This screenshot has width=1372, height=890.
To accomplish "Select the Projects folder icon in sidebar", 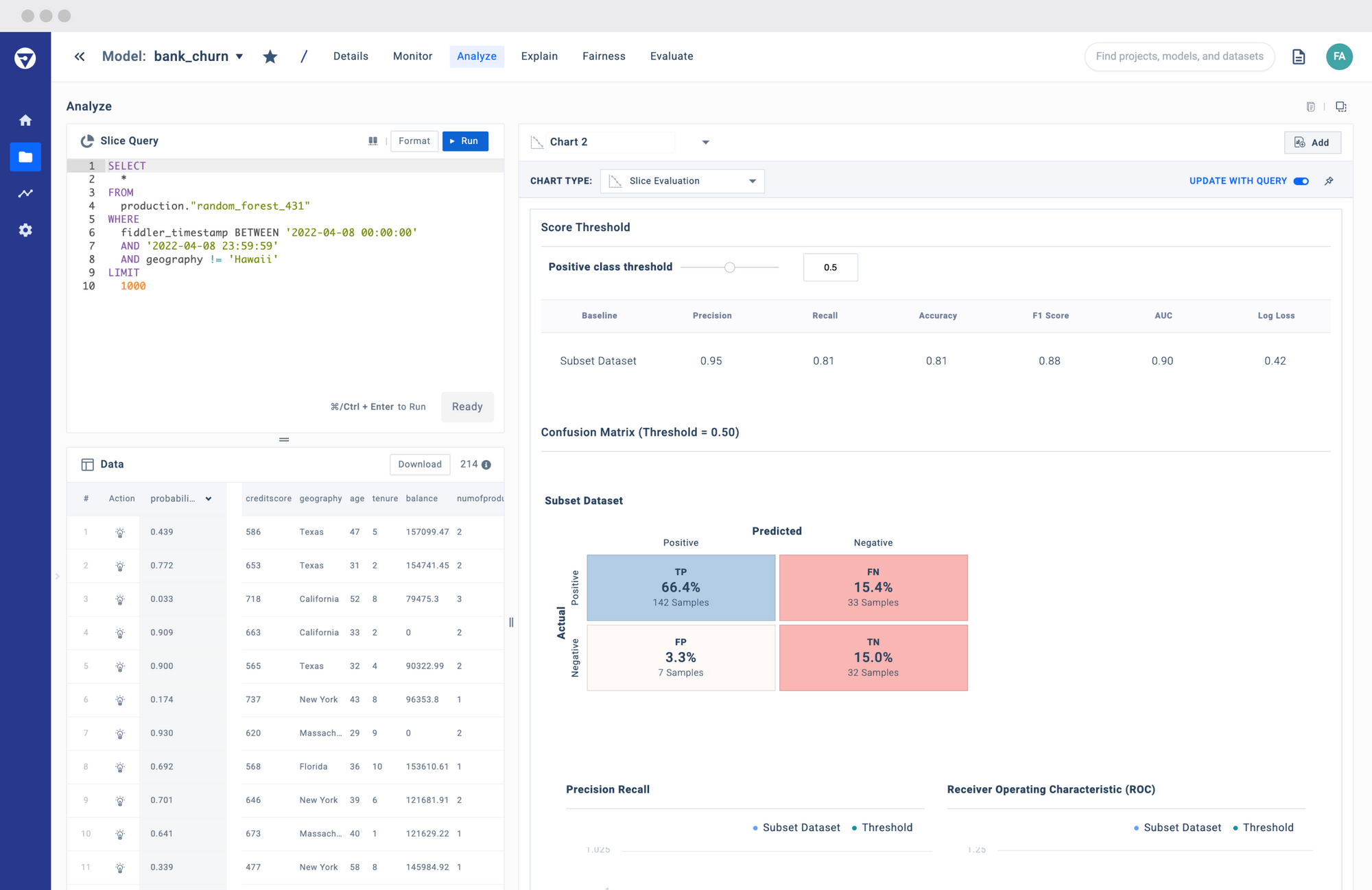I will coord(25,156).
